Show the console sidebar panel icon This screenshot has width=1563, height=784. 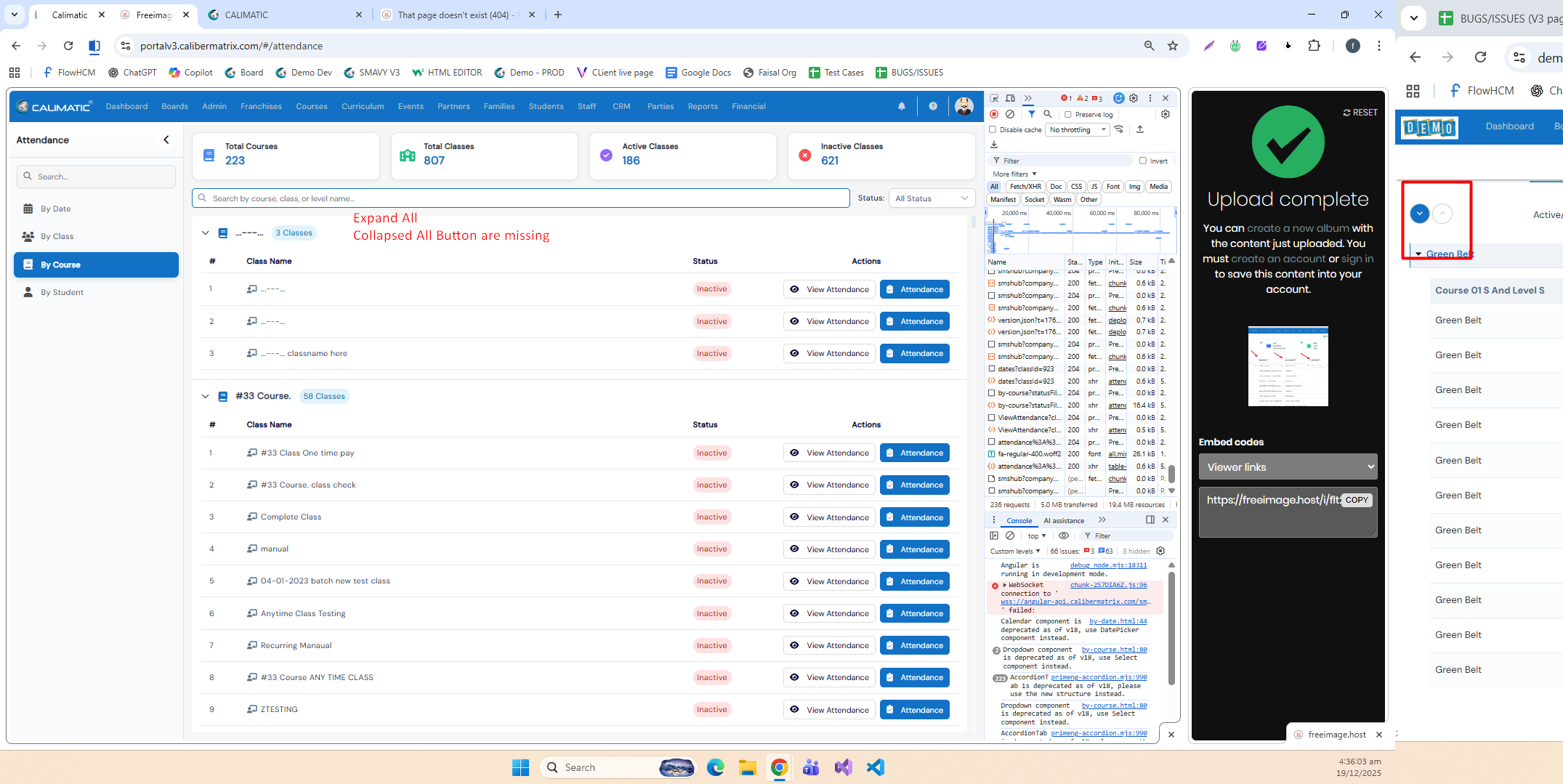[994, 536]
